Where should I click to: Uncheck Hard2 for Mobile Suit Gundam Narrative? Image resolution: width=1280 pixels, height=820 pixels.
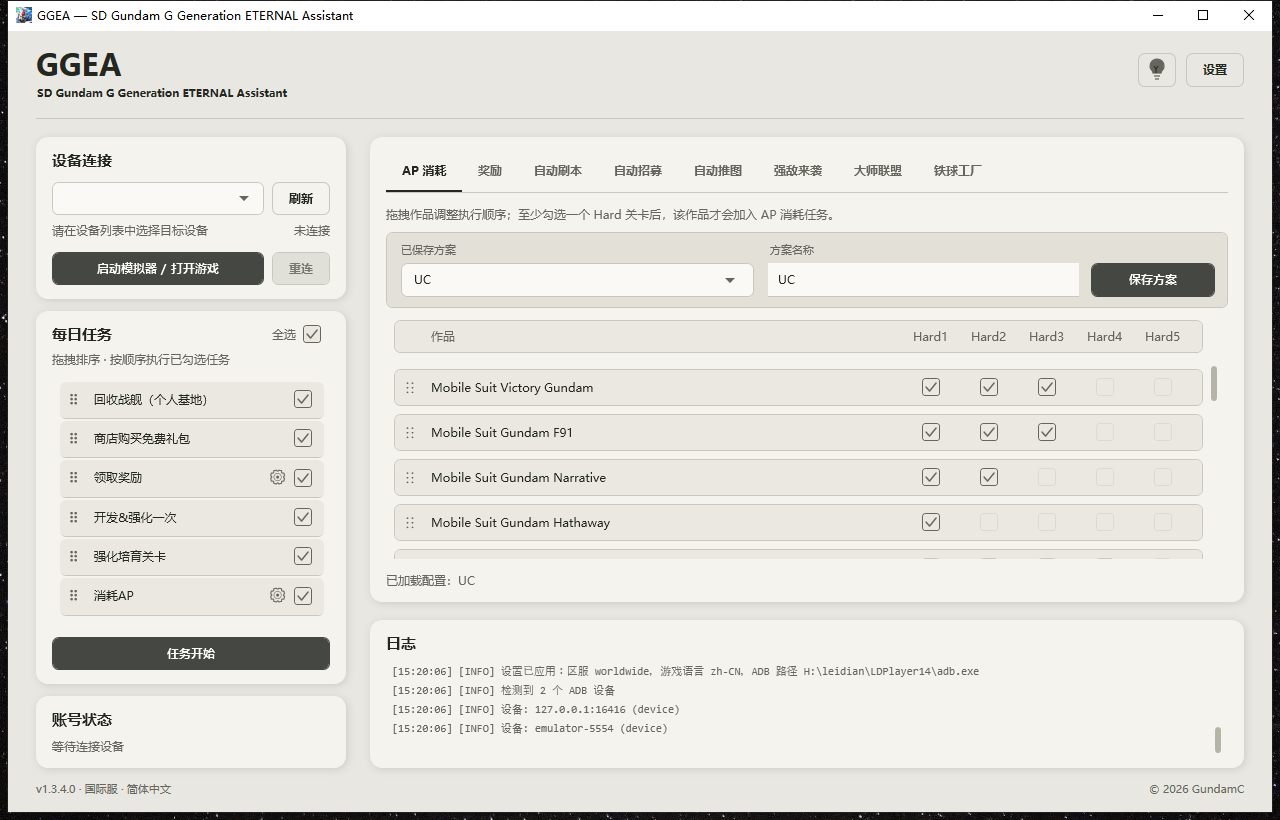[989, 477]
